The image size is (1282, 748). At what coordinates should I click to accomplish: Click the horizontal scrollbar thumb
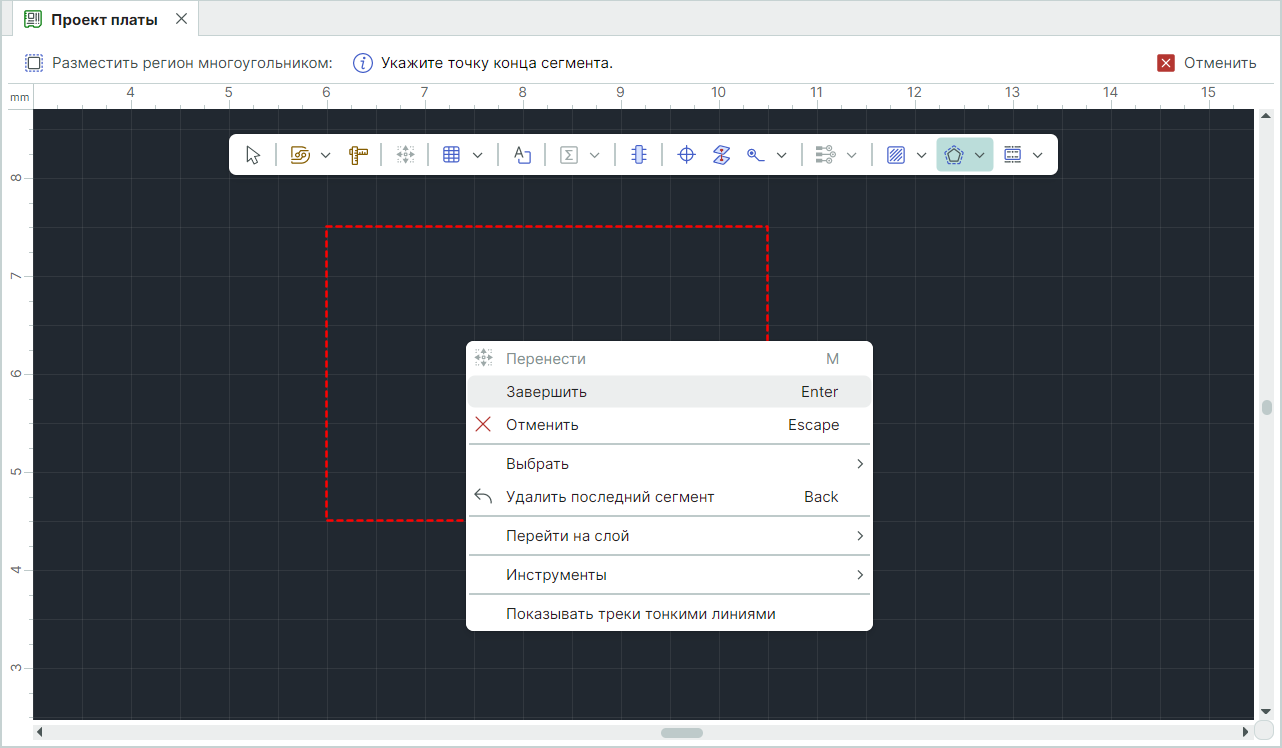[681, 732]
